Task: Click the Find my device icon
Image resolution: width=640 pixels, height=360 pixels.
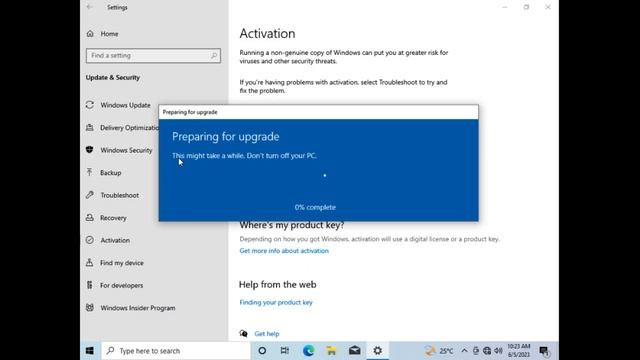Action: pyautogui.click(x=90, y=262)
